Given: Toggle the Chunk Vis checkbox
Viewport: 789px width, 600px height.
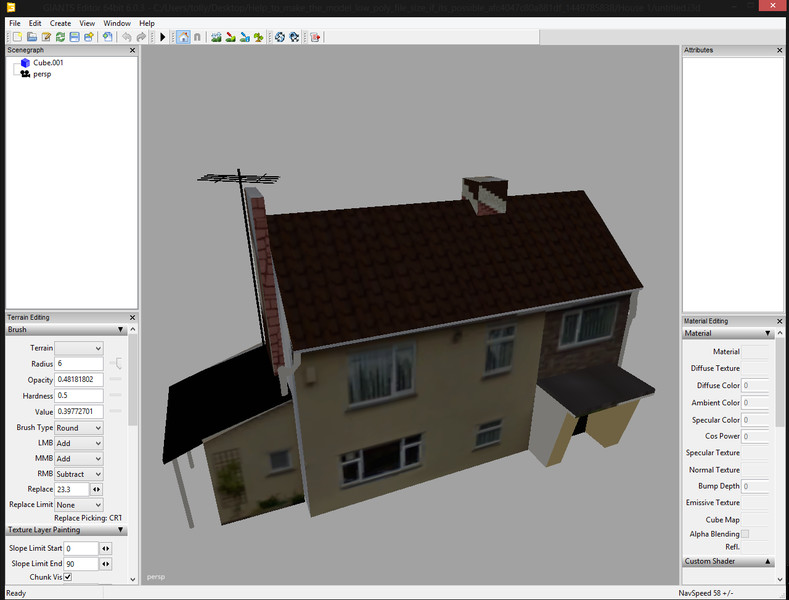Looking at the screenshot, I should pyautogui.click(x=68, y=577).
